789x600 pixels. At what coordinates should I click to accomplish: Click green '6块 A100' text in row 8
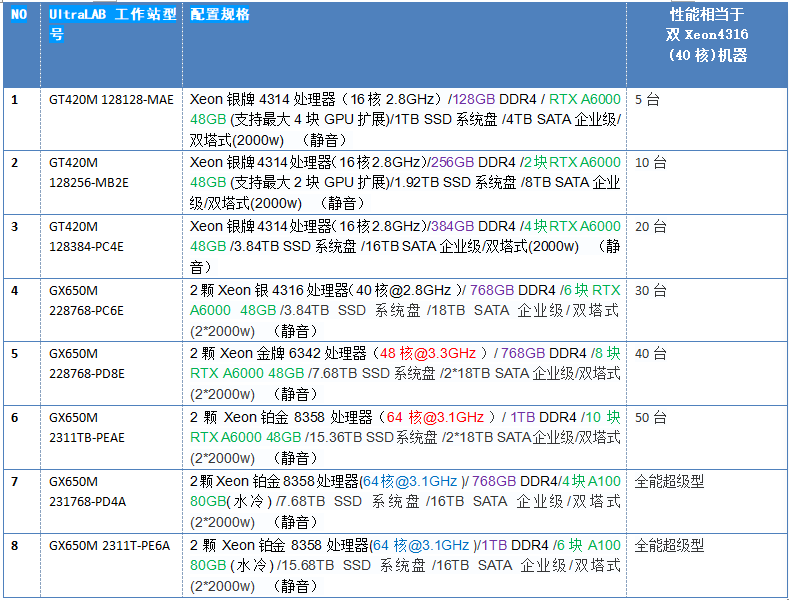pos(588,545)
